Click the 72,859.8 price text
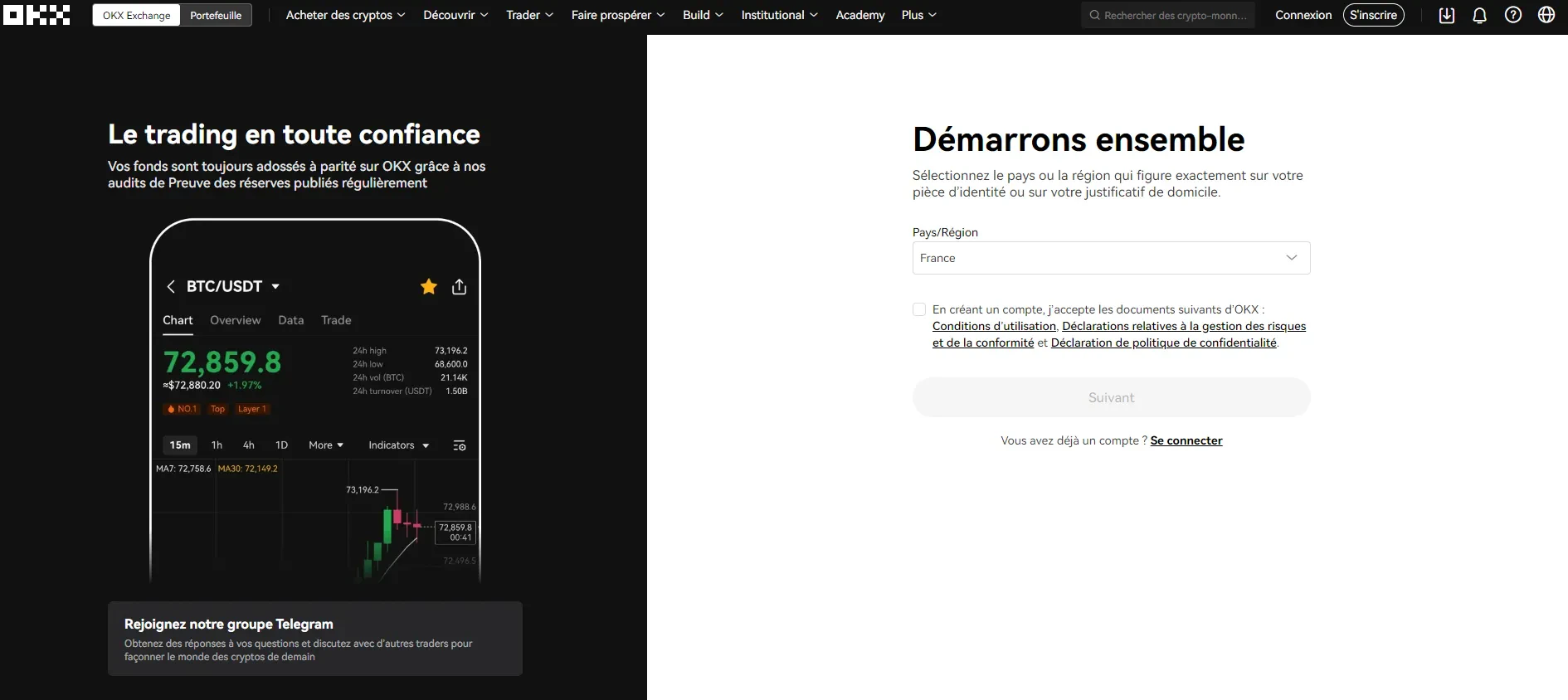The image size is (1568, 700). coord(222,362)
